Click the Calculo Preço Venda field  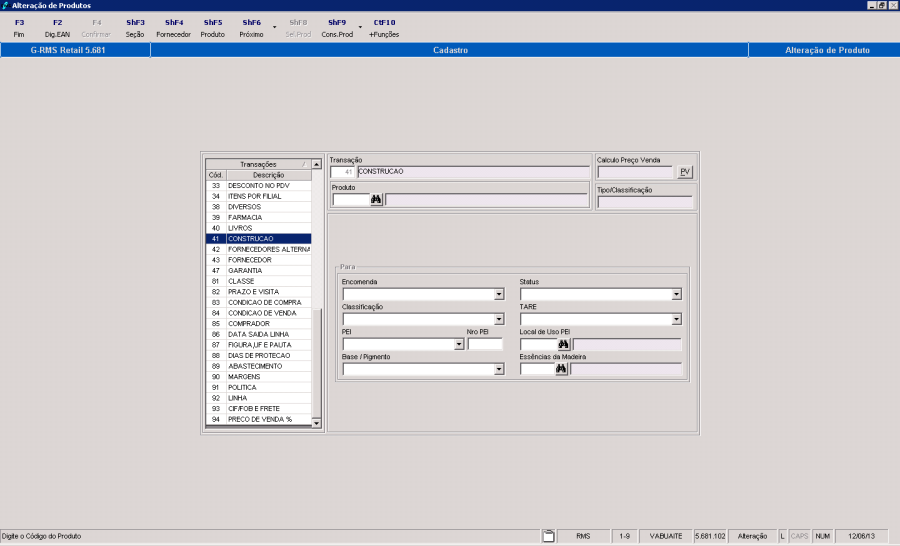tap(635, 172)
